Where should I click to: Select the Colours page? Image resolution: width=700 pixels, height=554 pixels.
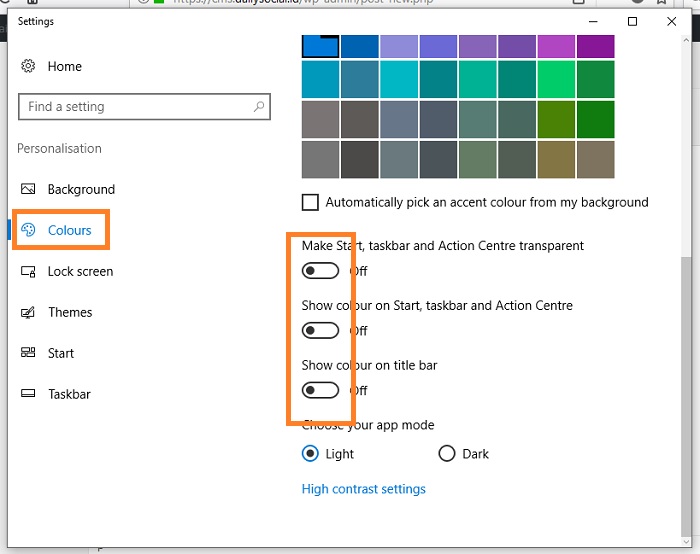coord(69,230)
